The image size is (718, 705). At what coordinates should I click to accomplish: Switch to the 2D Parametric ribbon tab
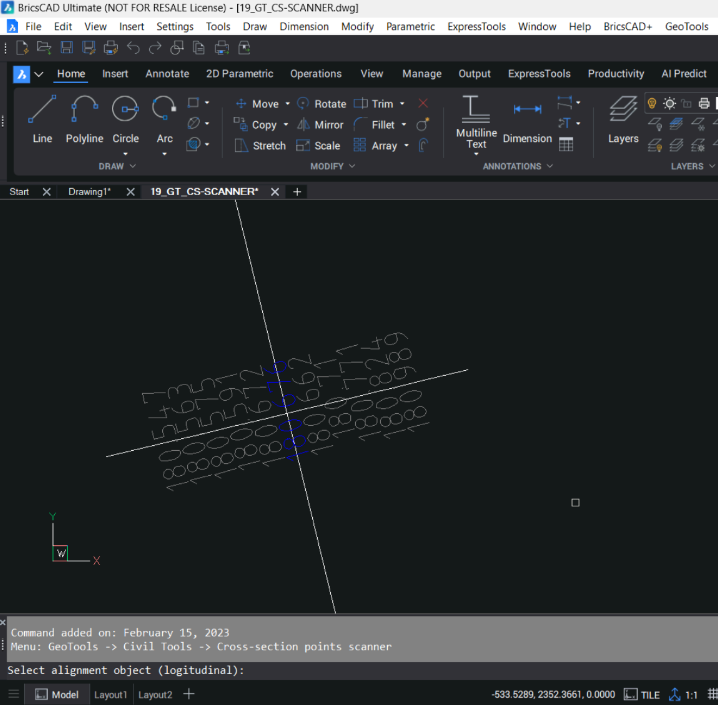(x=239, y=74)
